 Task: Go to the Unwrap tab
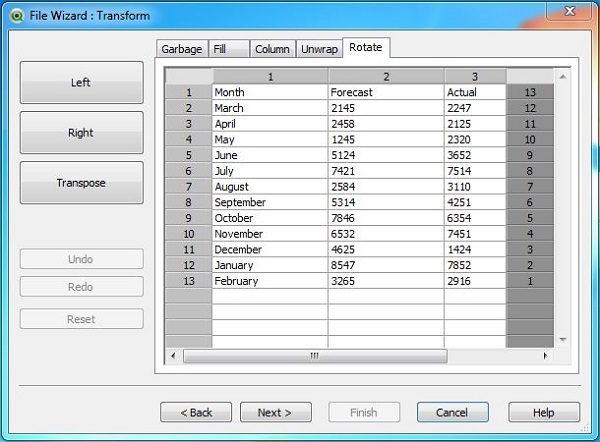[319, 49]
